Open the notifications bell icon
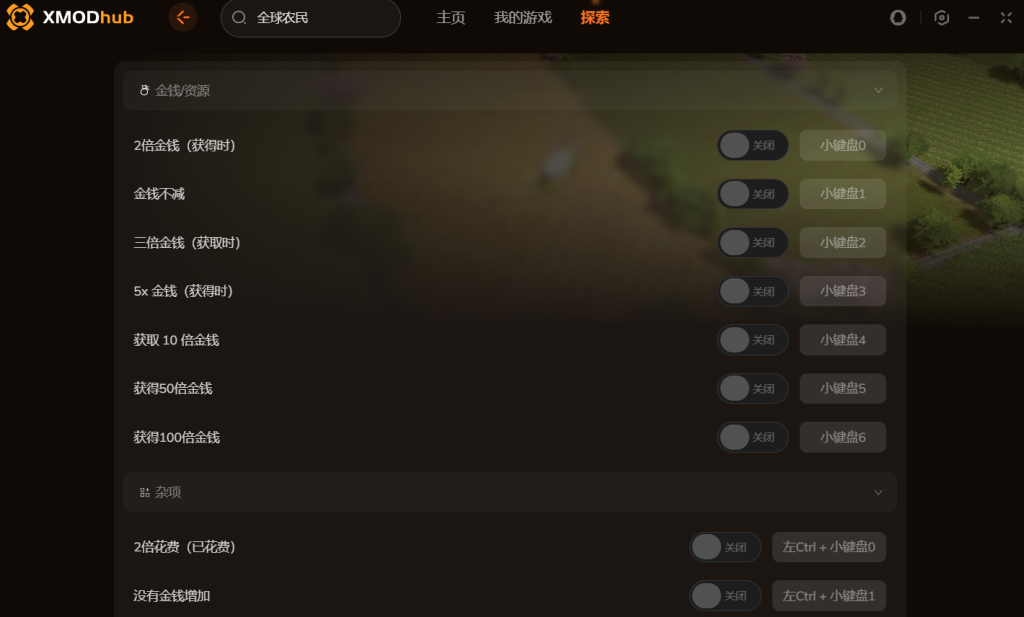The image size is (1024, 617). [x=898, y=18]
